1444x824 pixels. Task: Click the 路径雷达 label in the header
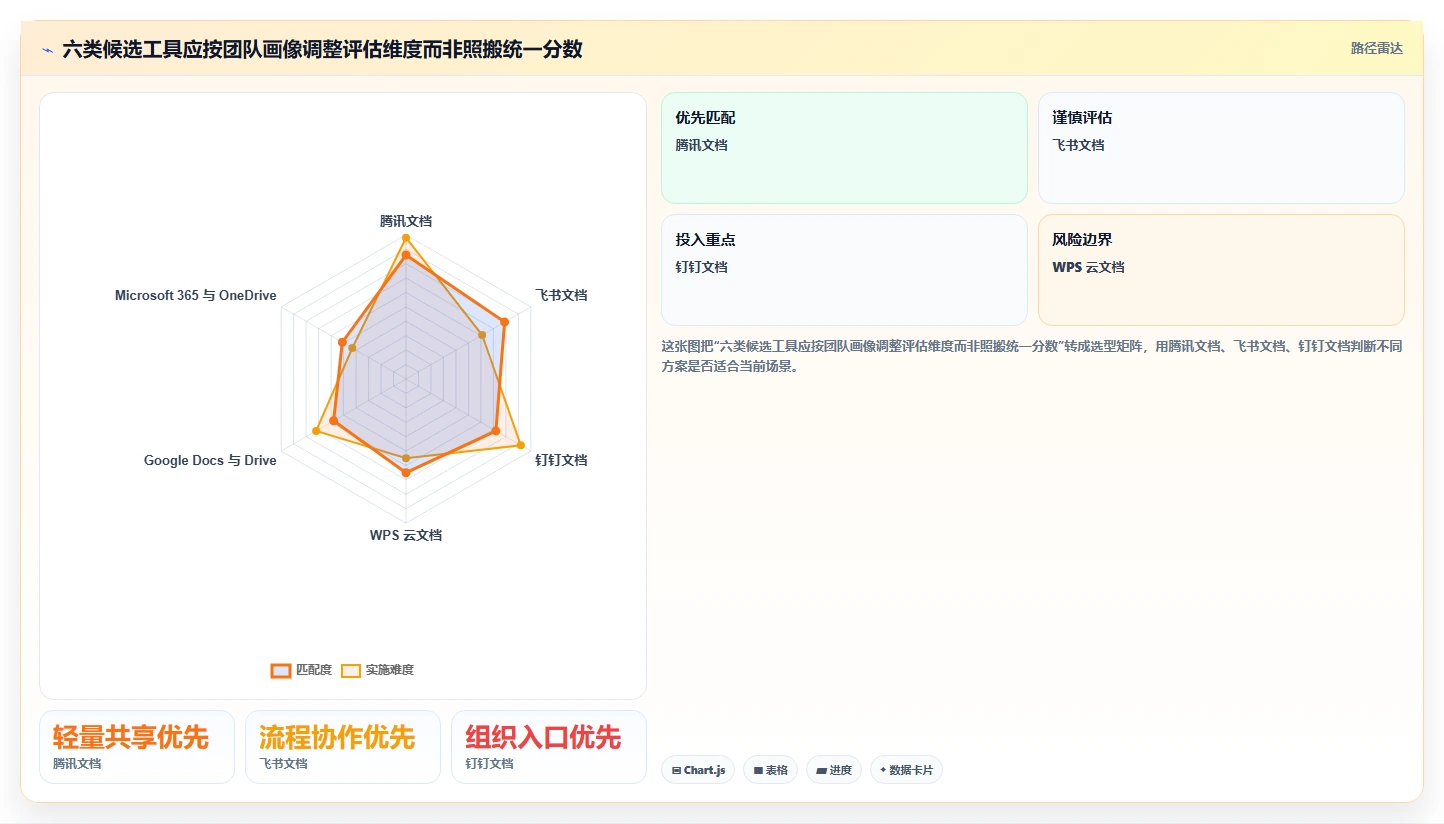coord(1377,48)
